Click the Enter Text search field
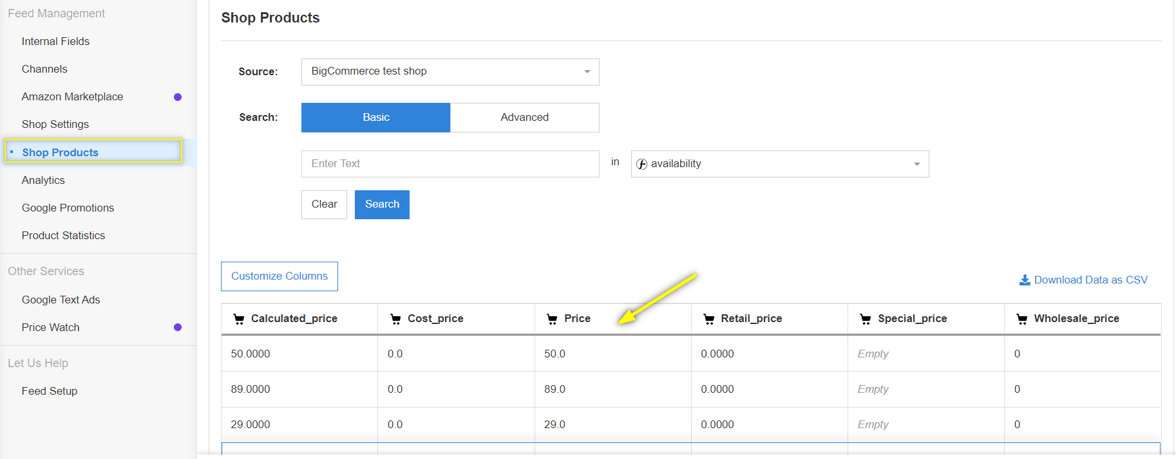The height and width of the screenshot is (459, 1176). tap(450, 164)
